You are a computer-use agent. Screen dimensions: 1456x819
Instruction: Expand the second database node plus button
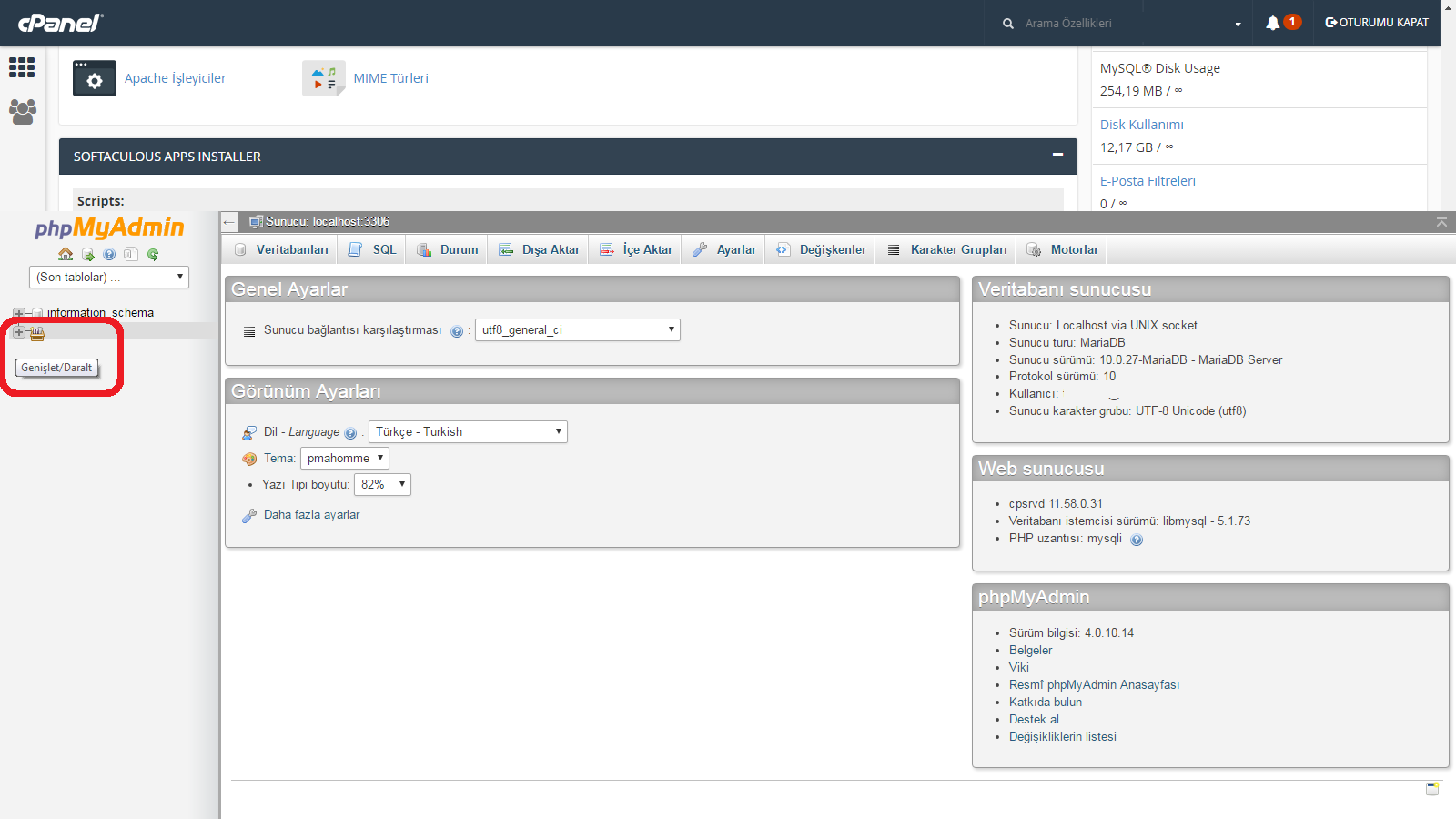19,332
